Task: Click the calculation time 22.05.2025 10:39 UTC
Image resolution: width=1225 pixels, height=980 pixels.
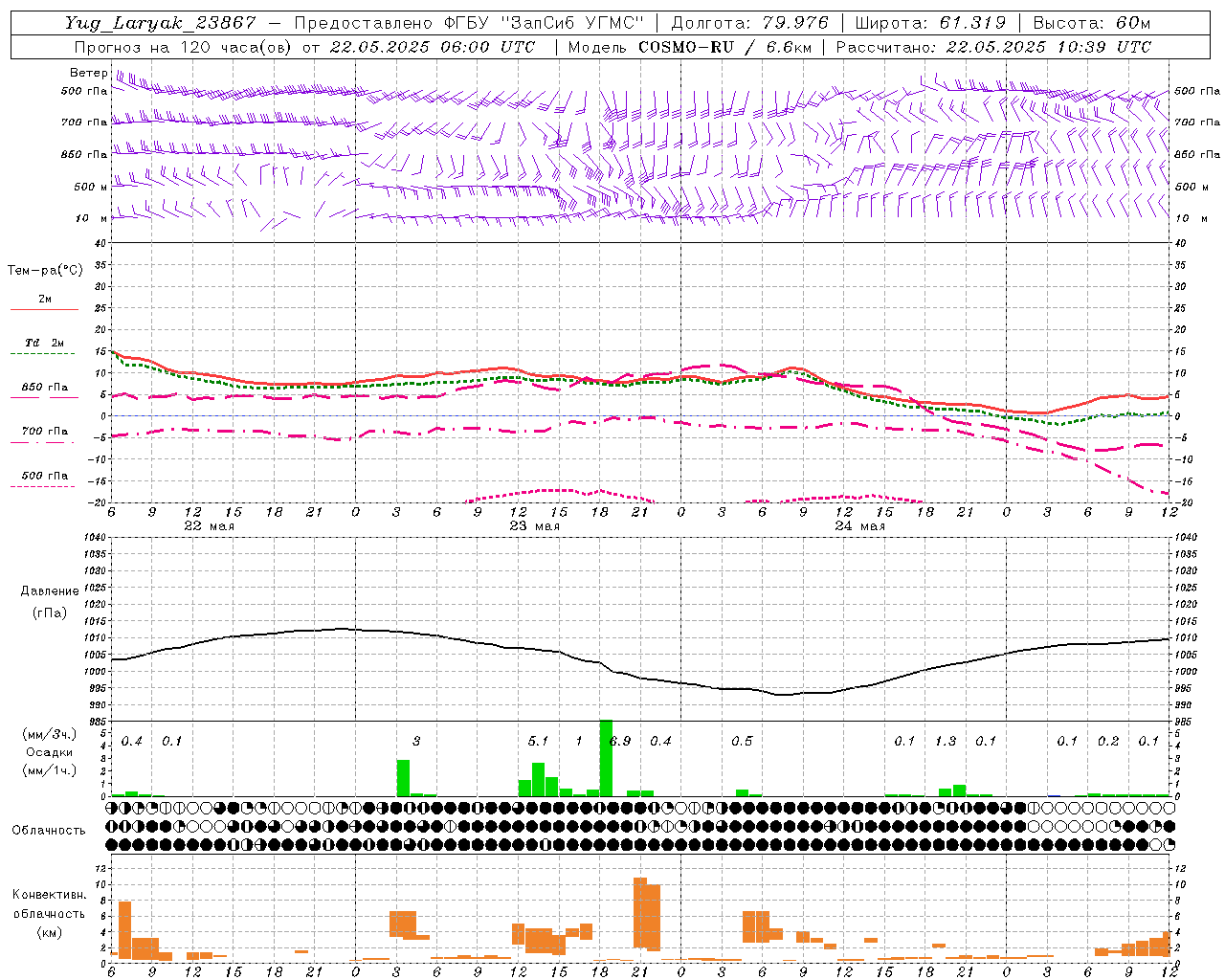Action: click(1048, 47)
